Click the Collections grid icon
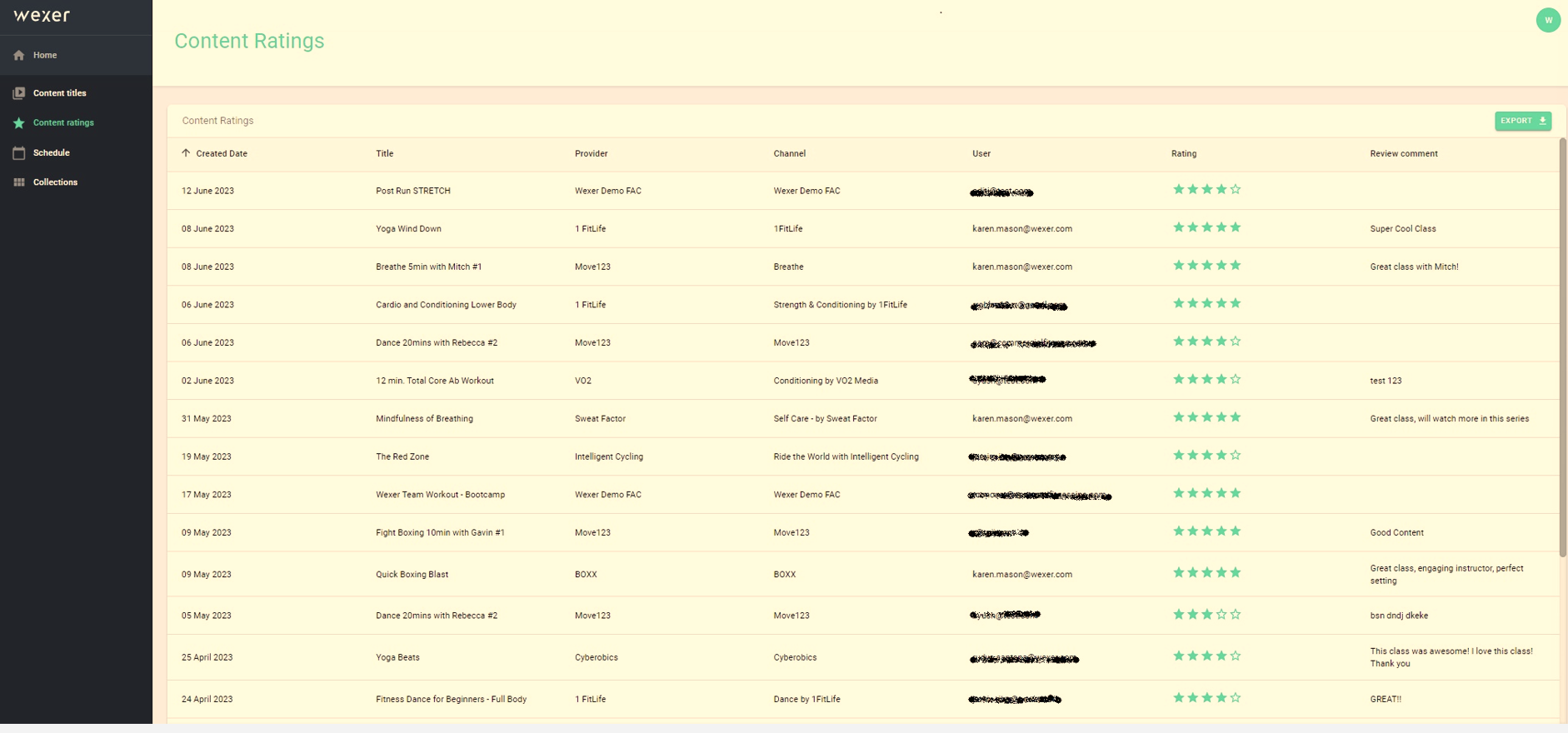Image resolution: width=1568 pixels, height=733 pixels. pos(19,182)
